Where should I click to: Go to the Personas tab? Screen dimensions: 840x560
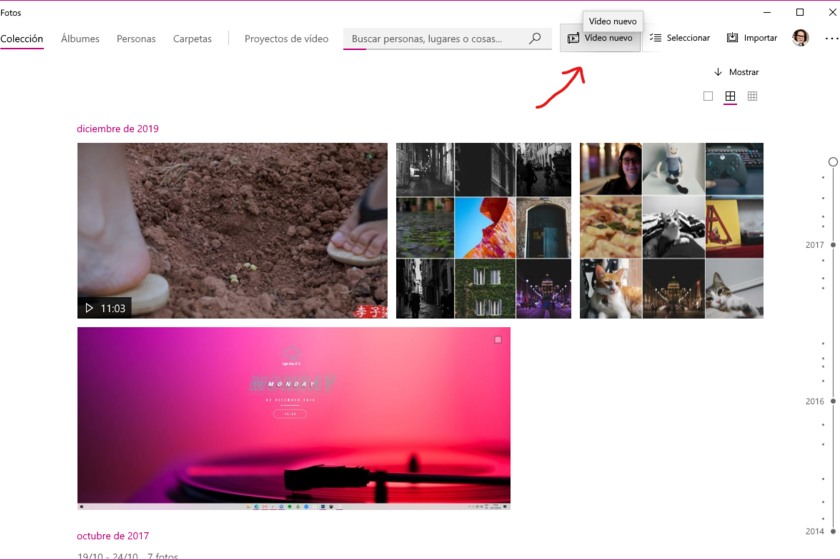136,39
